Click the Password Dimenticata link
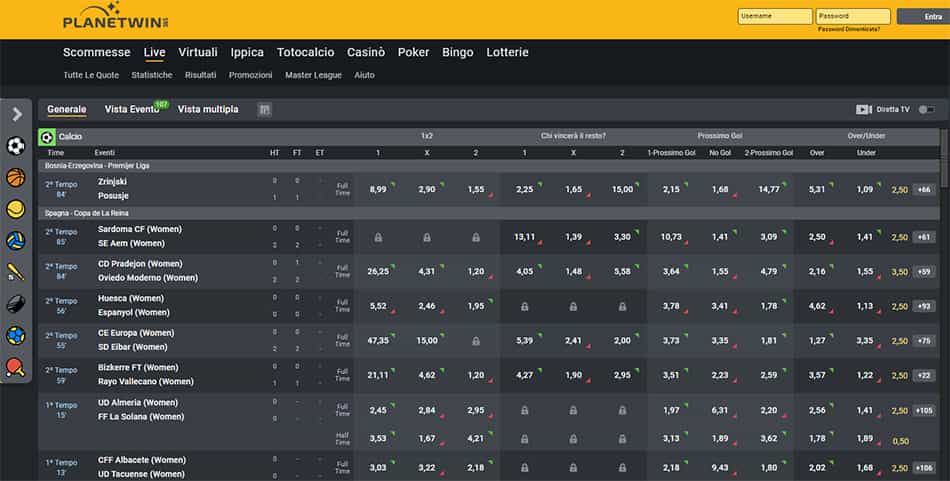This screenshot has width=950, height=481. tap(848, 29)
